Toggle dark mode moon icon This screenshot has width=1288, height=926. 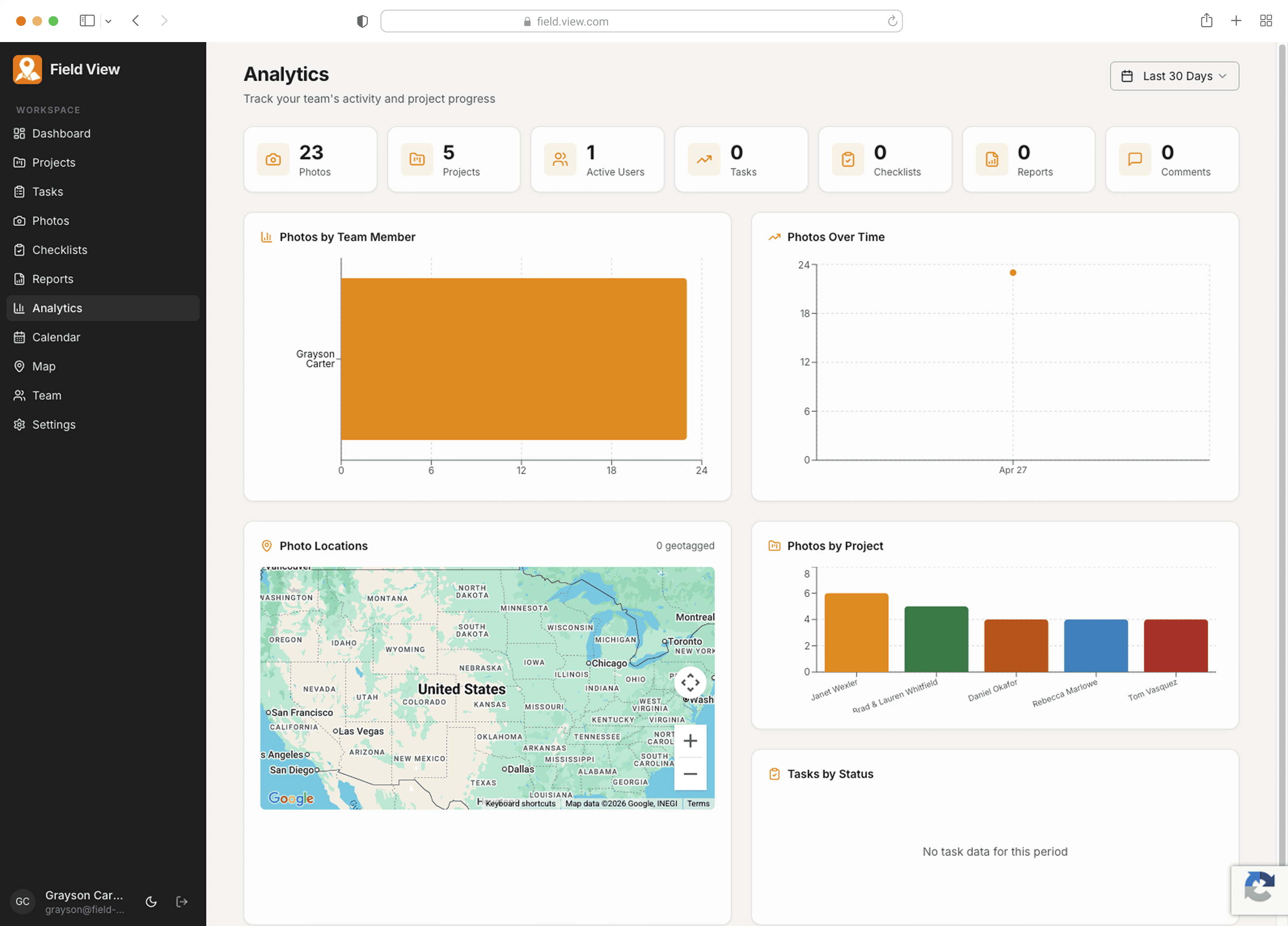151,902
